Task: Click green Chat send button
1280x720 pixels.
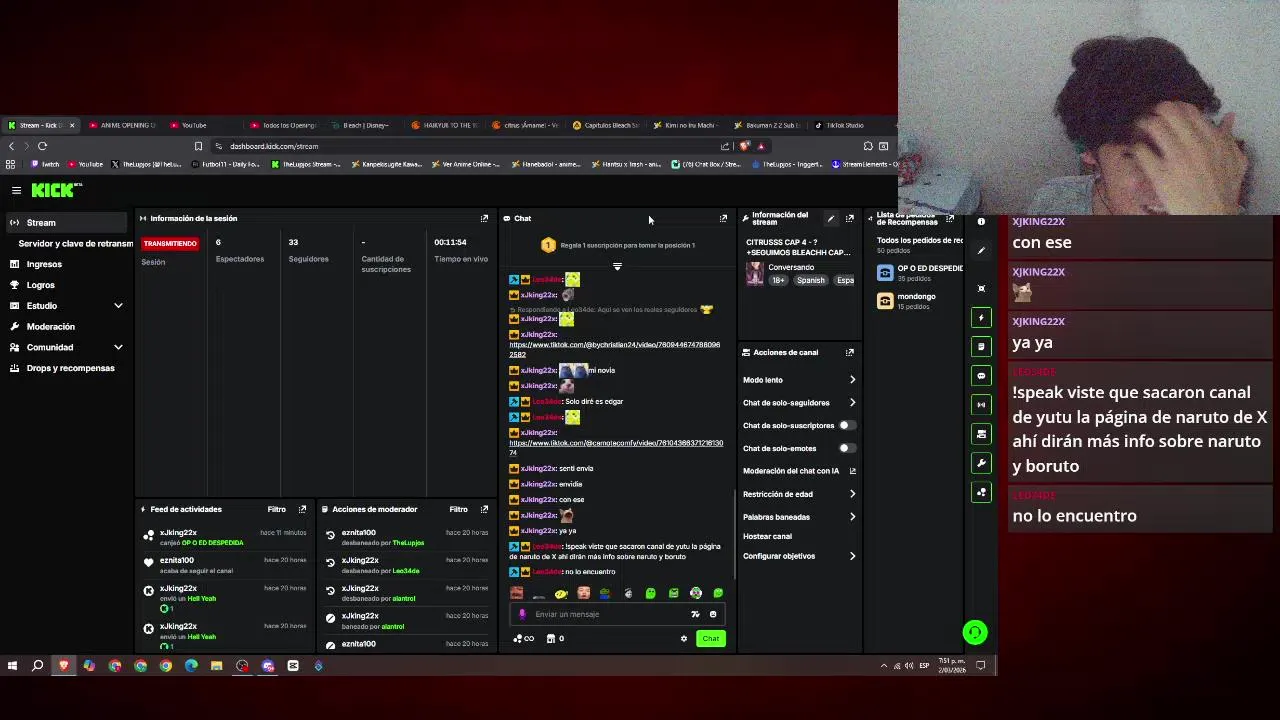Action: pos(710,638)
